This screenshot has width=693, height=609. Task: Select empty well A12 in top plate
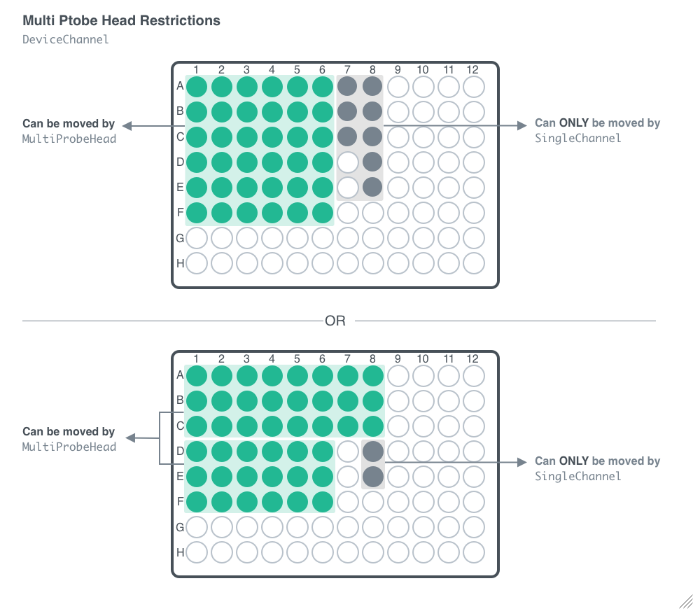(474, 87)
